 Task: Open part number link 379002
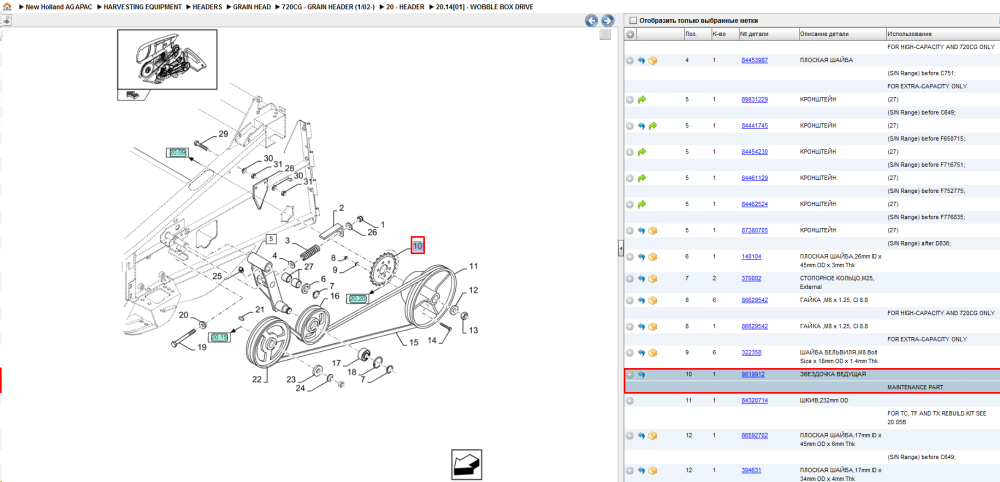pyautogui.click(x=751, y=279)
